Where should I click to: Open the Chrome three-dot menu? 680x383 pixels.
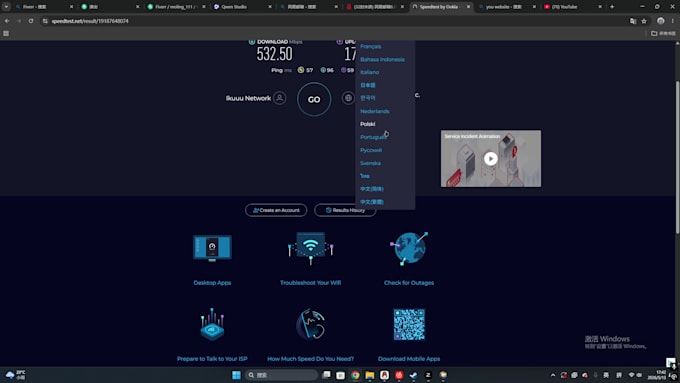[x=673, y=21]
